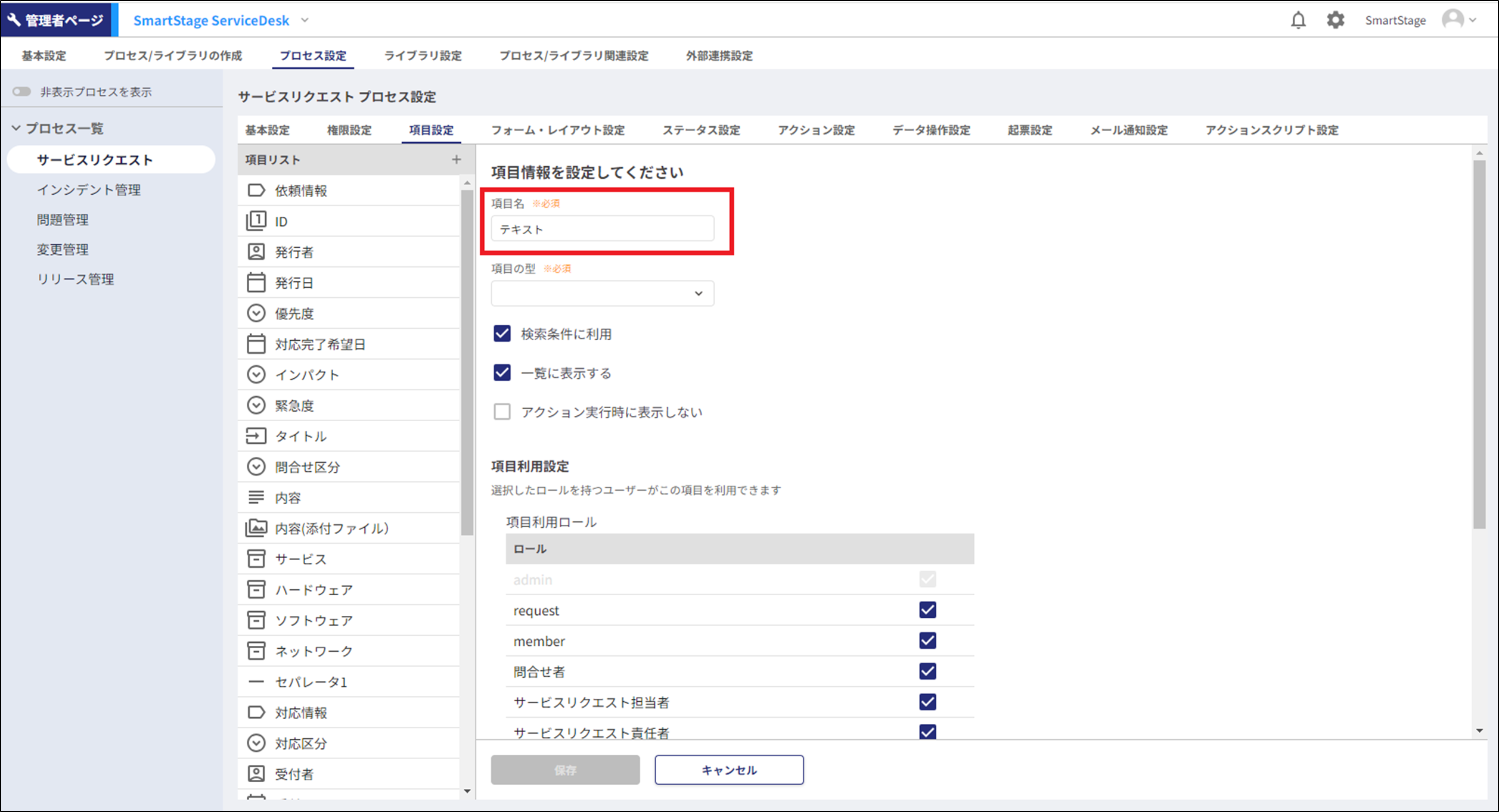Click the サービス archive box icon

point(256,559)
